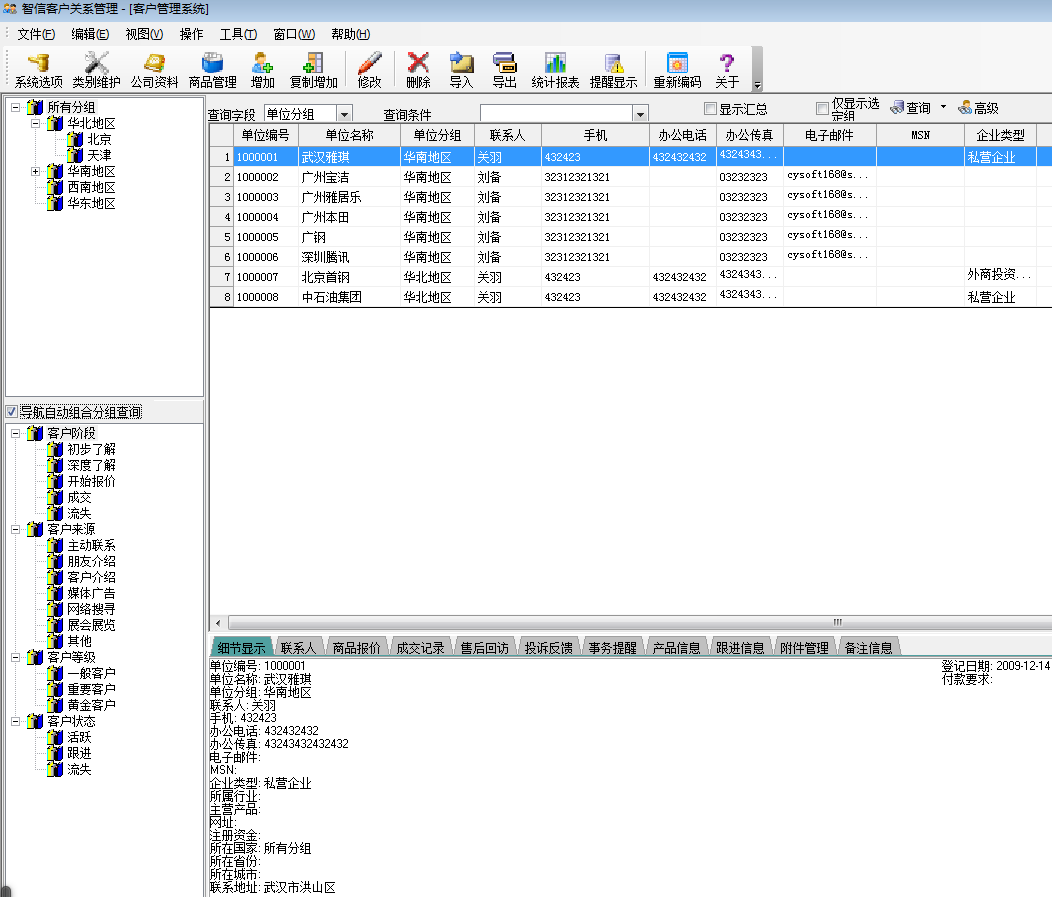Screen dimensions: 1052x897
Task: Toggle 导航自动组合分组查询 checkbox
Action: 11,411
